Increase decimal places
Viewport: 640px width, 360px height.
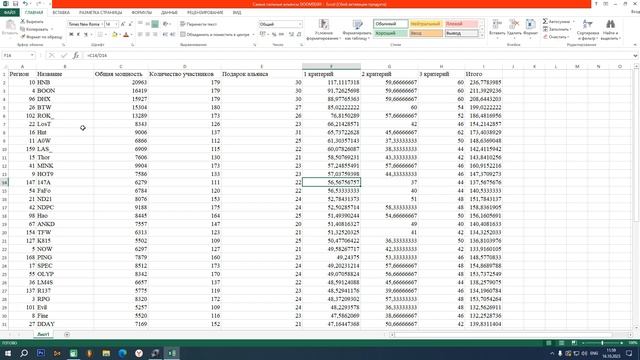tap(291, 35)
